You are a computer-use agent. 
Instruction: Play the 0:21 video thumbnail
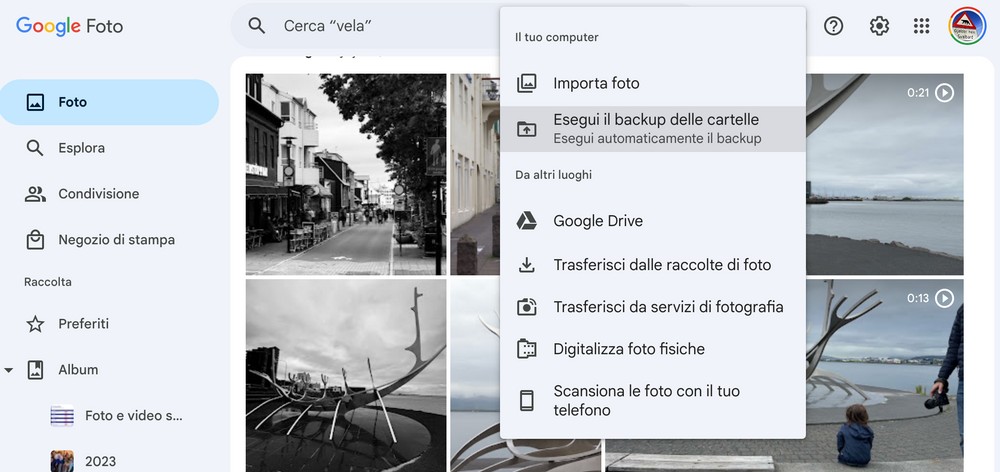(884, 174)
